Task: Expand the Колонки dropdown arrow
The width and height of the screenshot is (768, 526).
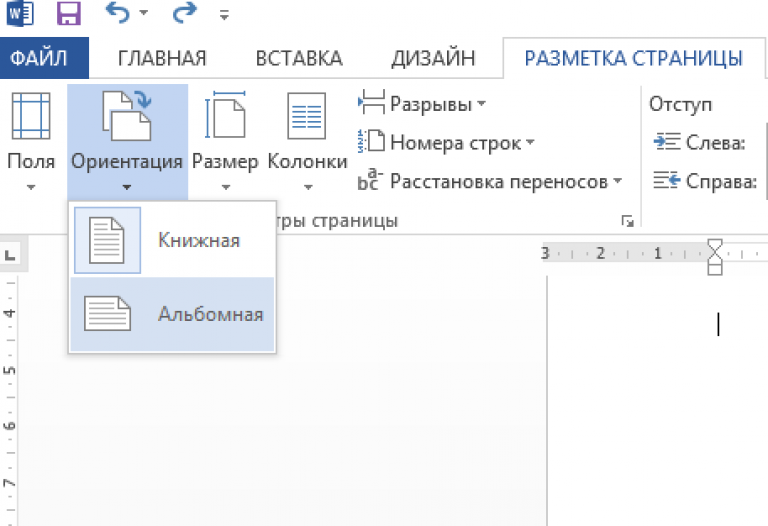Action: [308, 187]
